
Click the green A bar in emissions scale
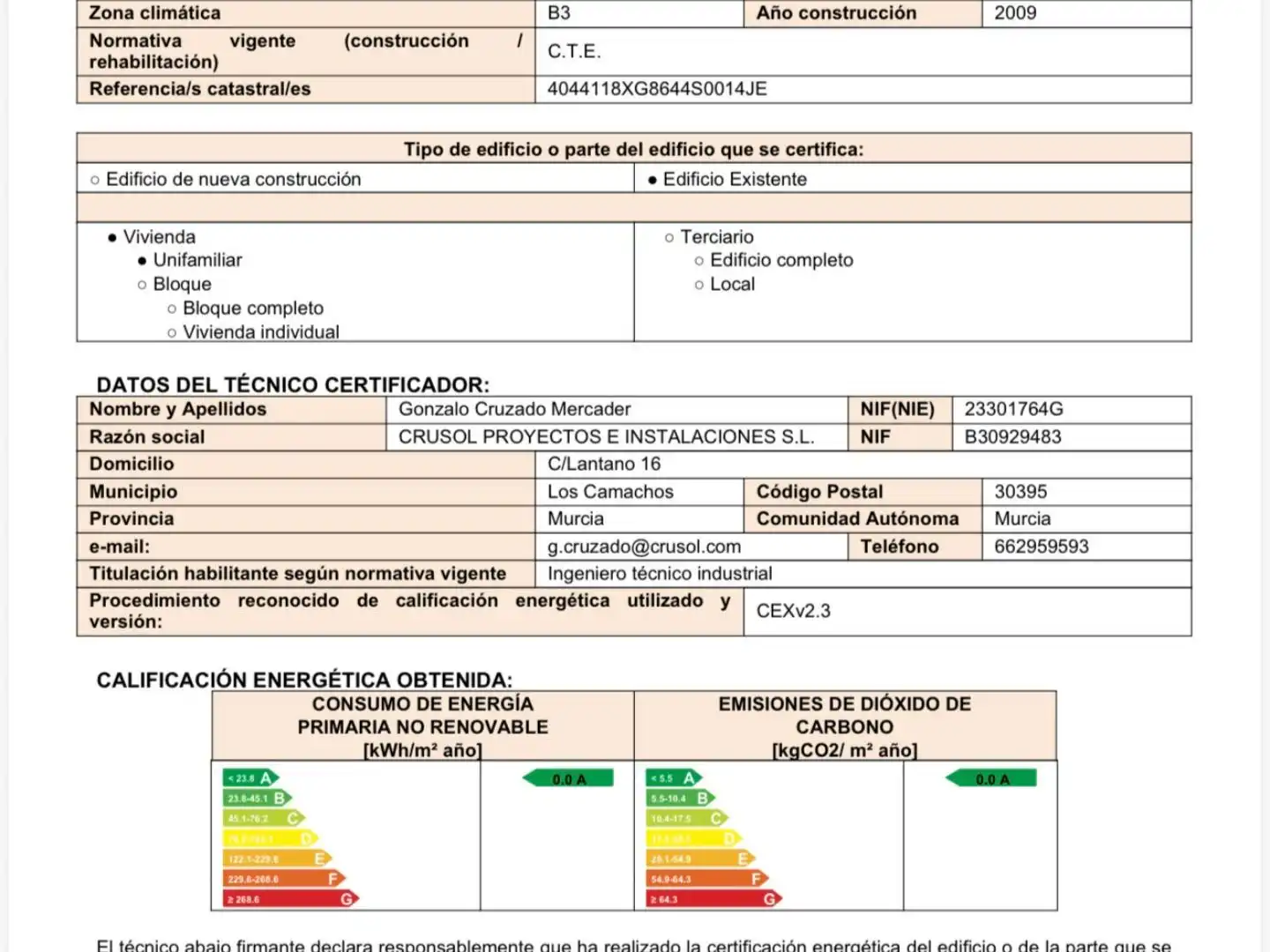point(675,777)
